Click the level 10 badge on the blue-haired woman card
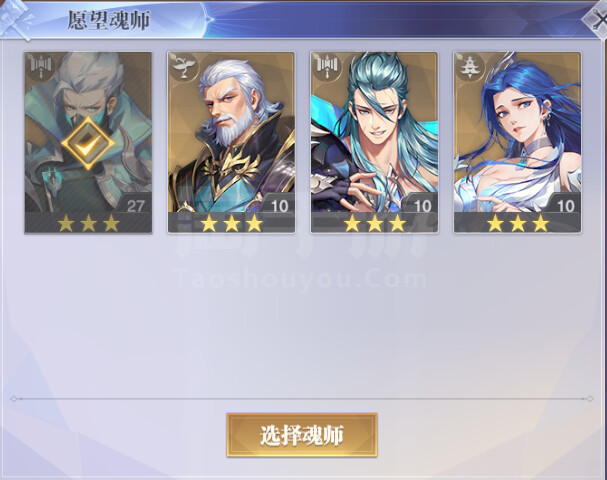The width and height of the screenshot is (607, 480). click(565, 205)
